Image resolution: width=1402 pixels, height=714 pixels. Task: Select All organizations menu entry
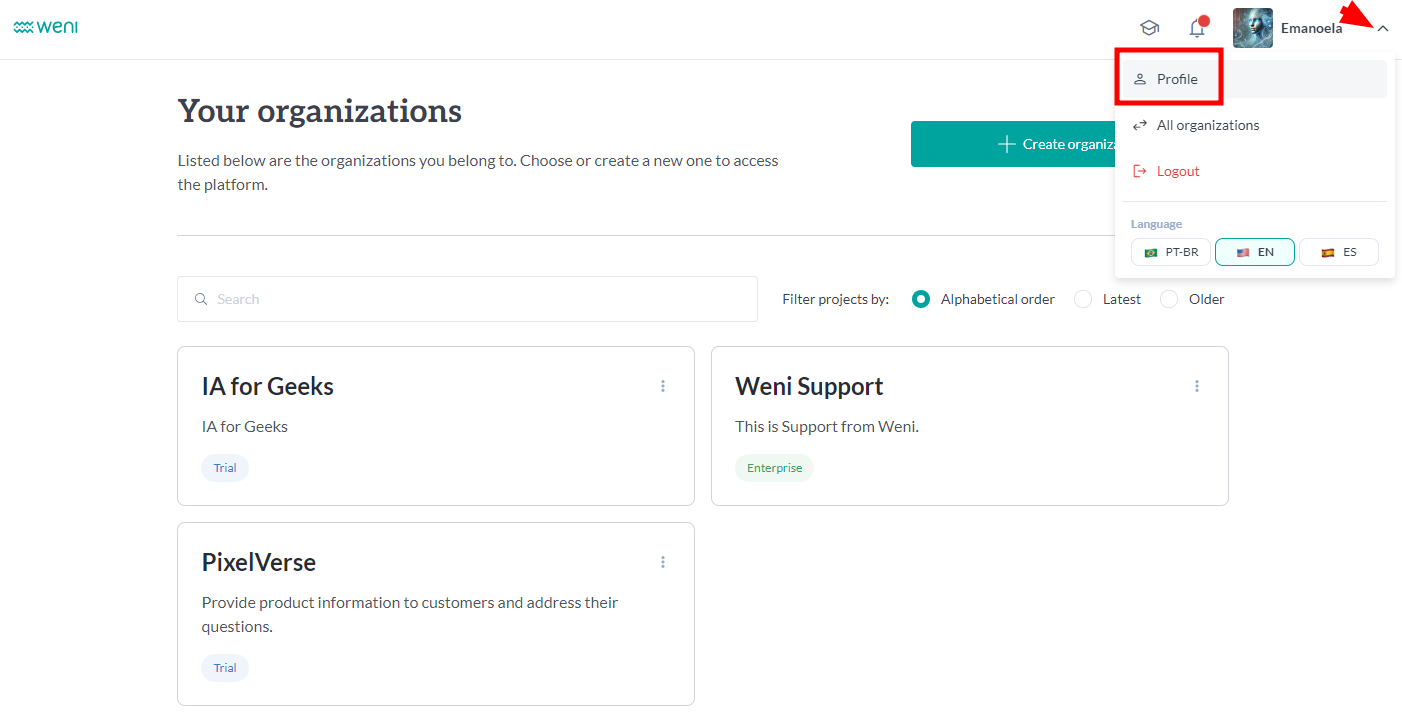pos(1207,125)
